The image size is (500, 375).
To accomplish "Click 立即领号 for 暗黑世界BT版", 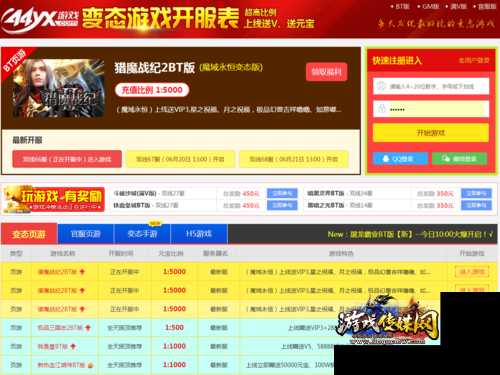I will pyautogui.click(x=476, y=193).
